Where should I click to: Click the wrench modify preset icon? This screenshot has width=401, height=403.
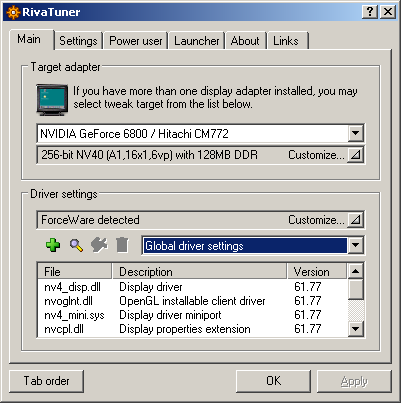click(x=99, y=245)
